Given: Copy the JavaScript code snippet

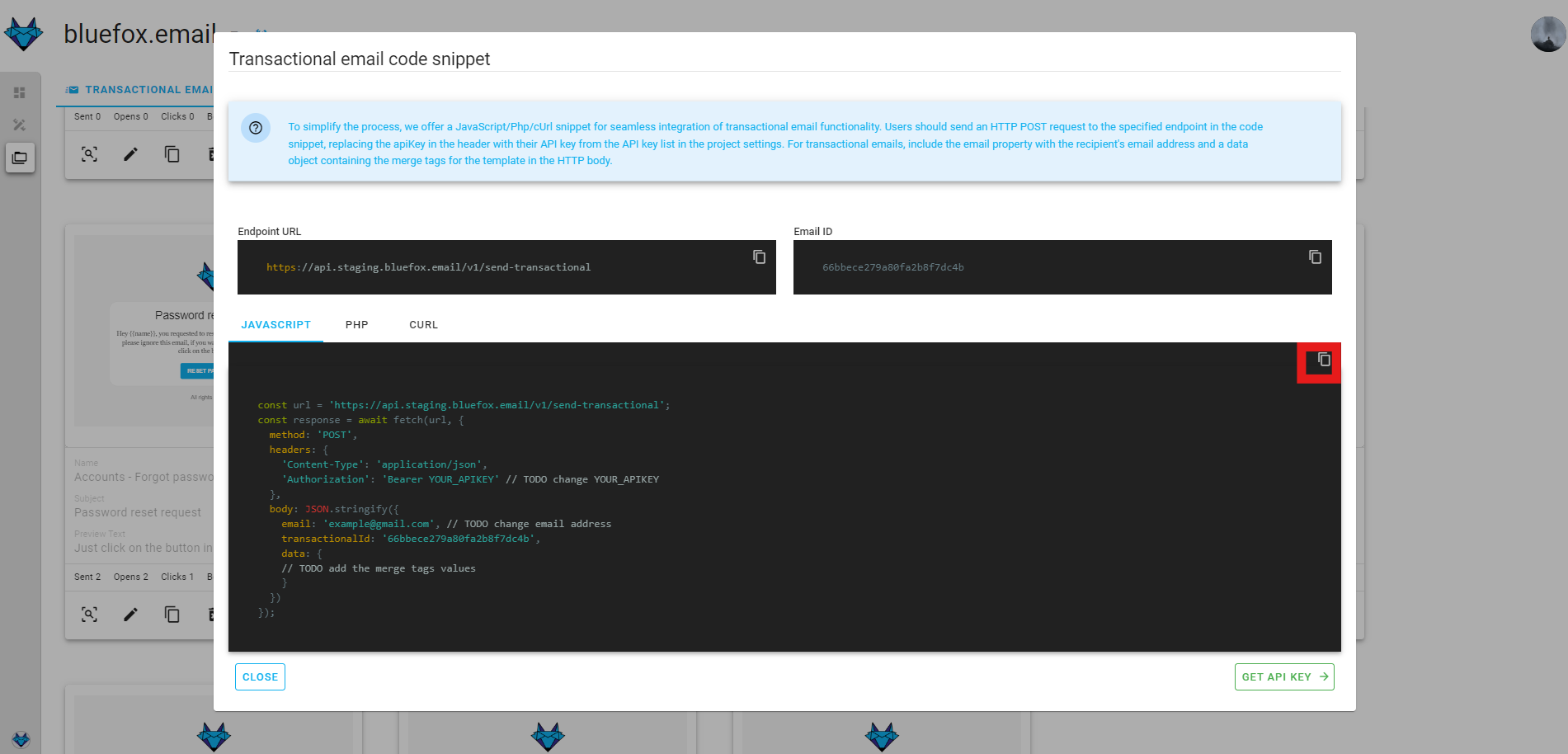Looking at the screenshot, I should (1323, 360).
